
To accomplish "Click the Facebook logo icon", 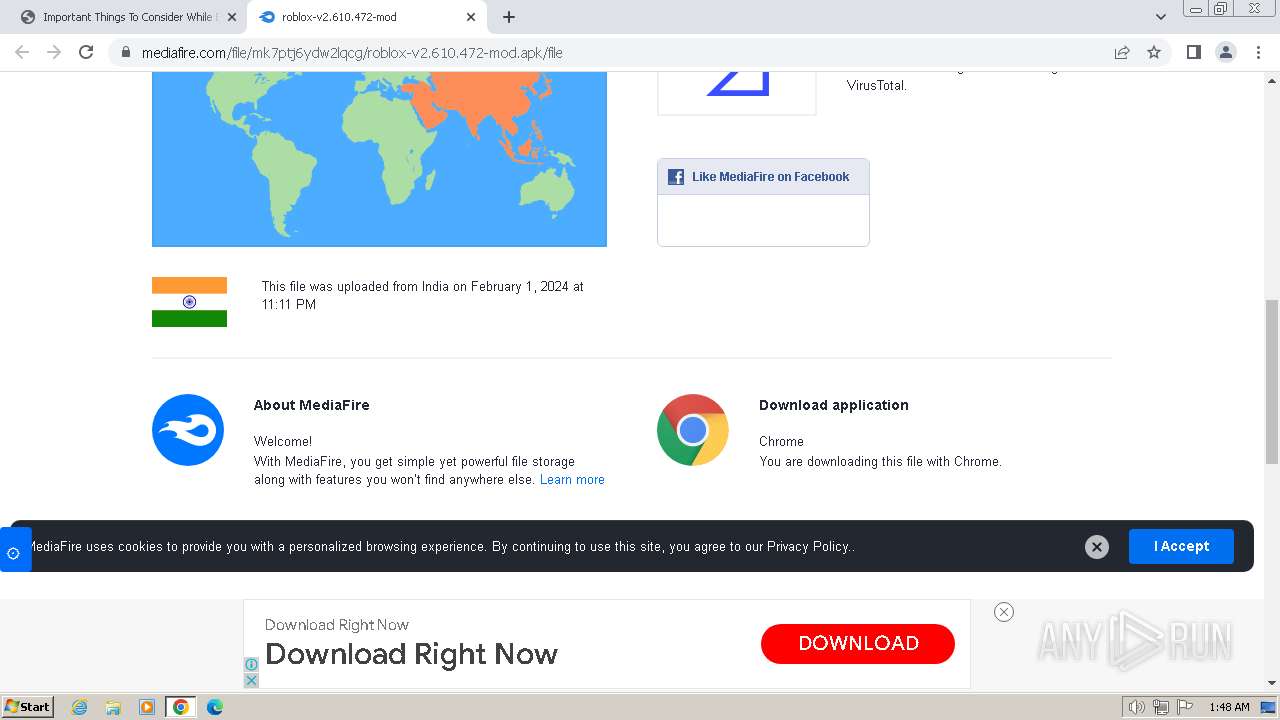I will [676, 177].
